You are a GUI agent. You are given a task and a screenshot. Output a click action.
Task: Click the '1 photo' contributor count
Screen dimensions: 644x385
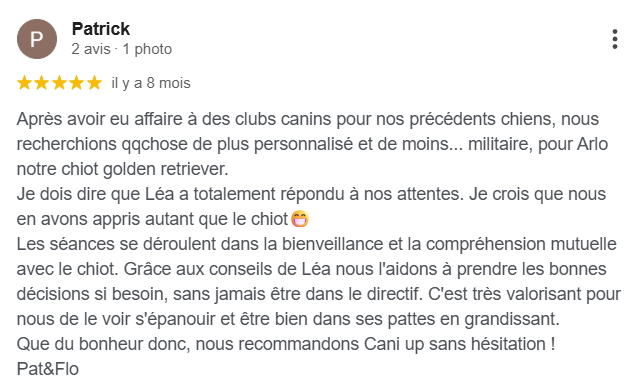pyautogui.click(x=147, y=49)
